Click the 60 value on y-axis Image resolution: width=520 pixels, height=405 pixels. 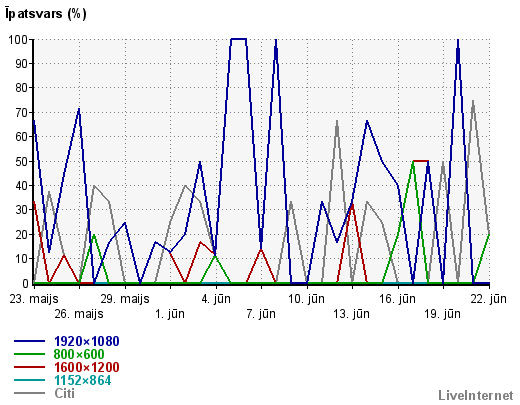pos(22,137)
